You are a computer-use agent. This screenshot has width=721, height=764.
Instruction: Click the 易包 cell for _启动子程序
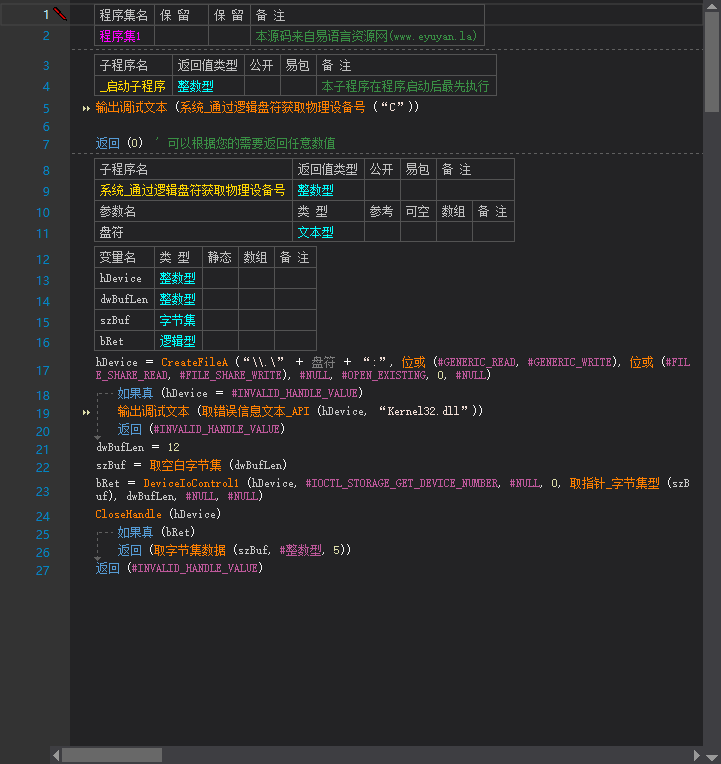(298, 86)
